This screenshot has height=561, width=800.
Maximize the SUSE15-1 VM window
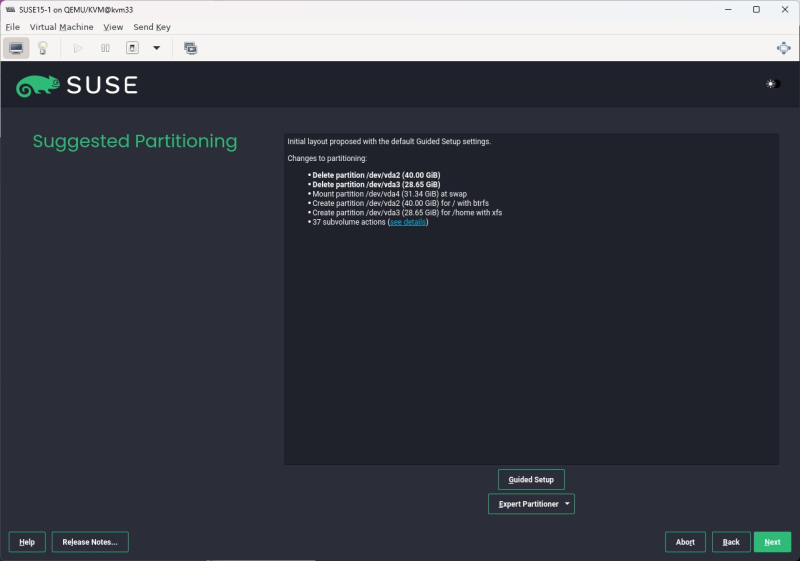756,10
